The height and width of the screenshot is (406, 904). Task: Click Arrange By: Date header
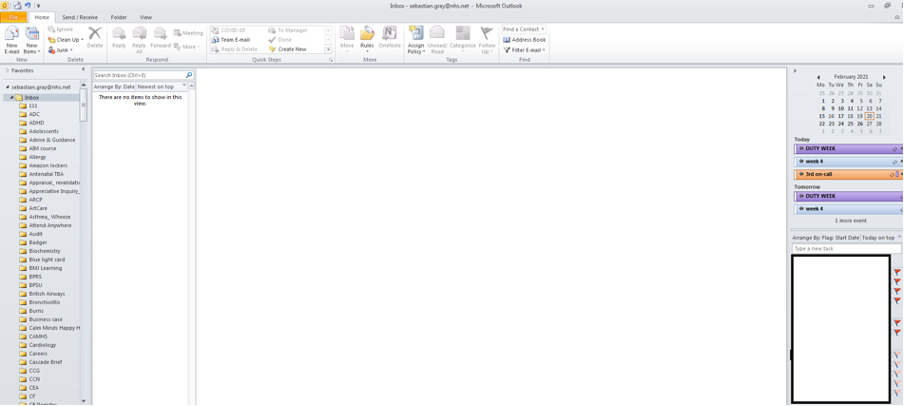[x=114, y=87]
